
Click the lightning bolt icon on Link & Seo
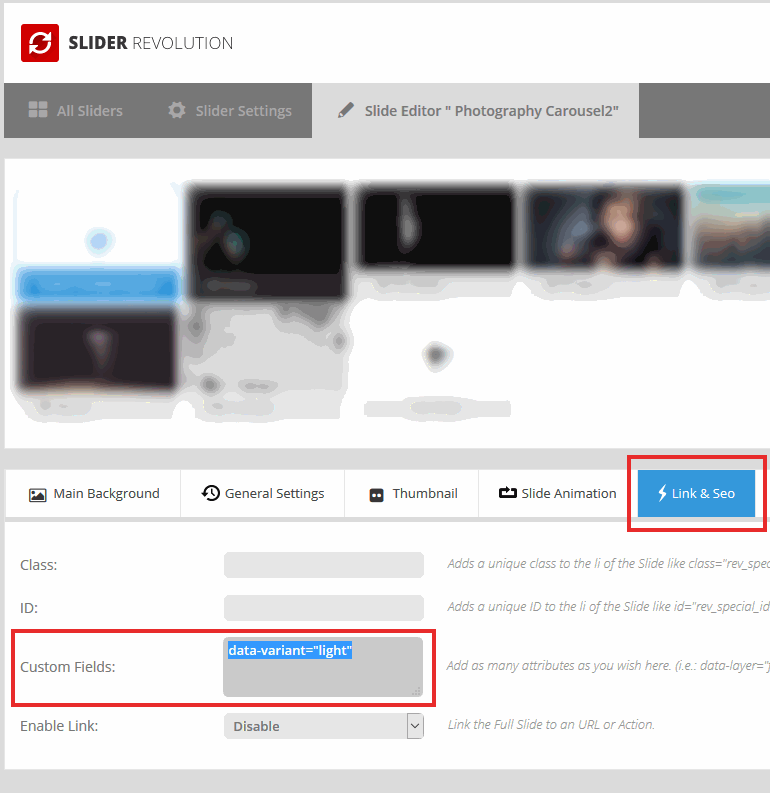pyautogui.click(x=661, y=493)
